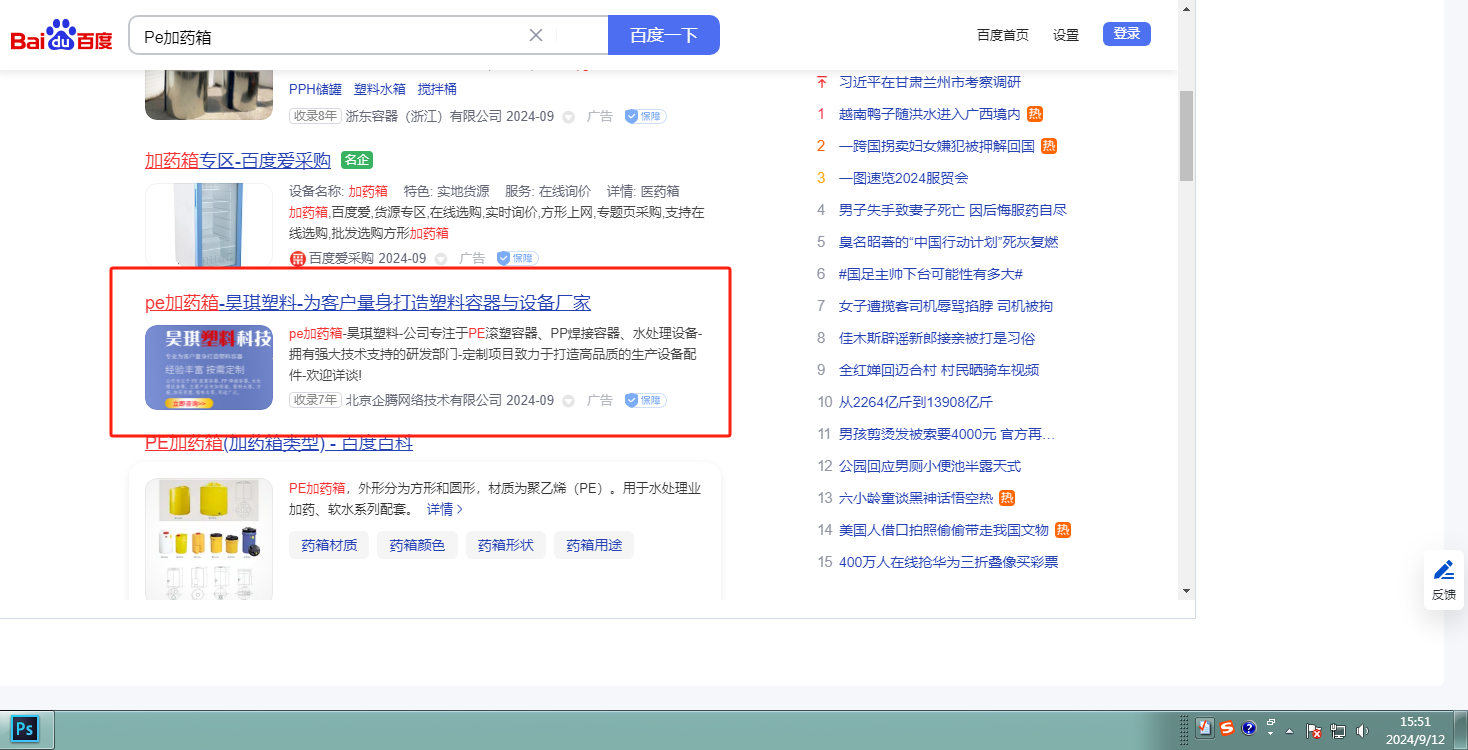
Task: Click the blue help question-mark tray icon
Action: pos(1249,729)
